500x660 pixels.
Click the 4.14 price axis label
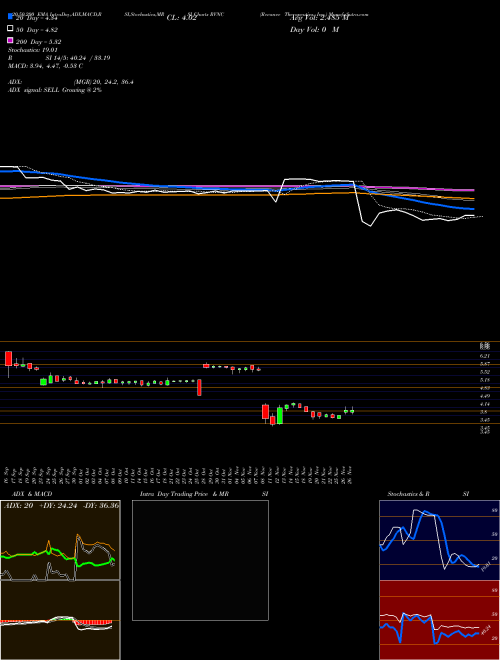485,404
